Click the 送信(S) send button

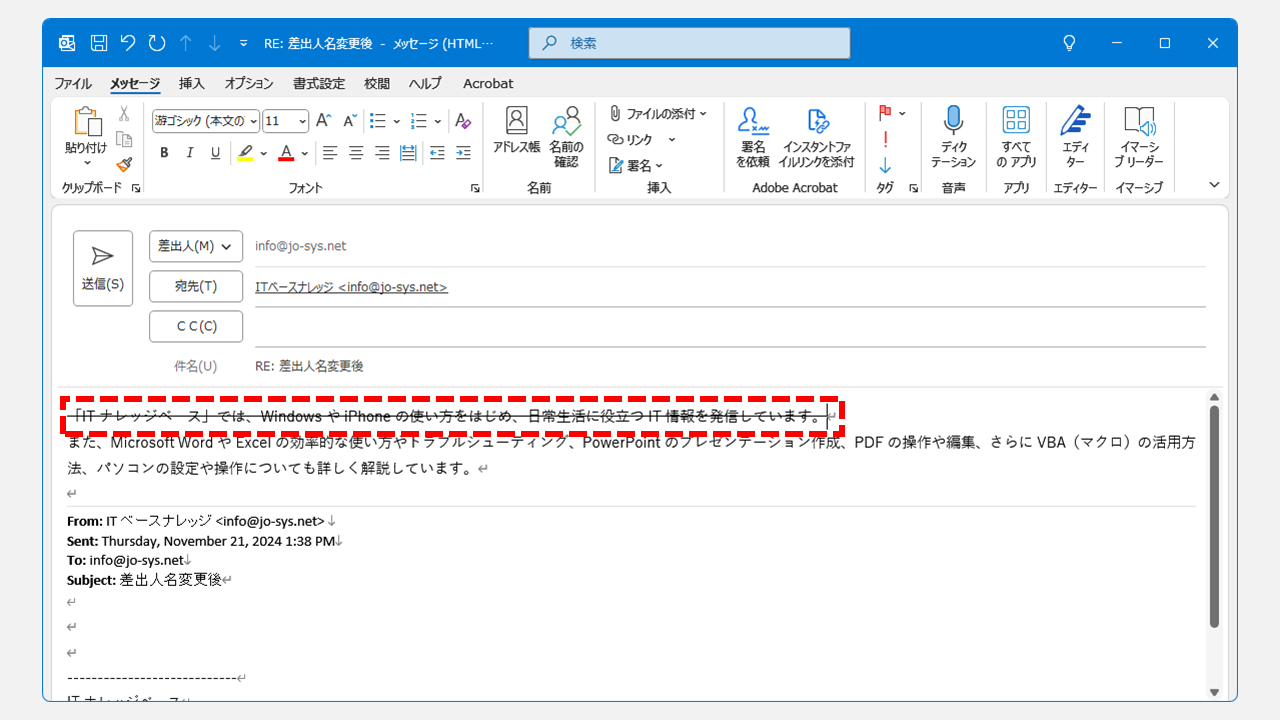click(x=102, y=267)
